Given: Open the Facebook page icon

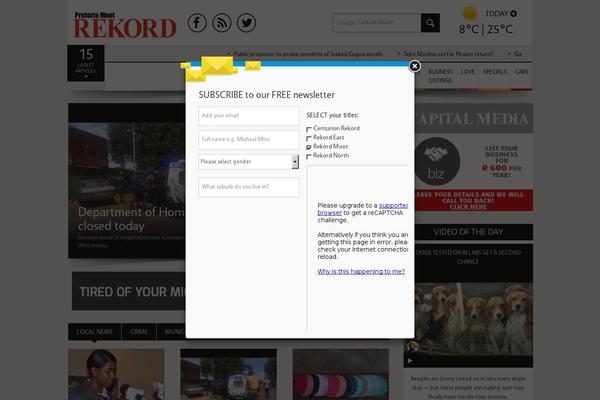Looking at the screenshot, I should 197,23.
